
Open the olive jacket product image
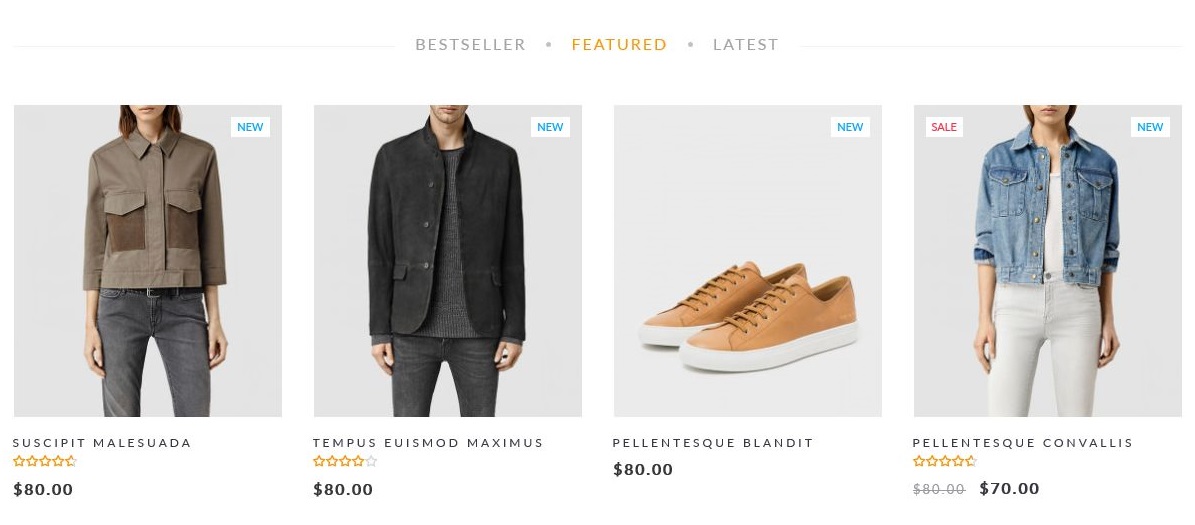click(148, 260)
